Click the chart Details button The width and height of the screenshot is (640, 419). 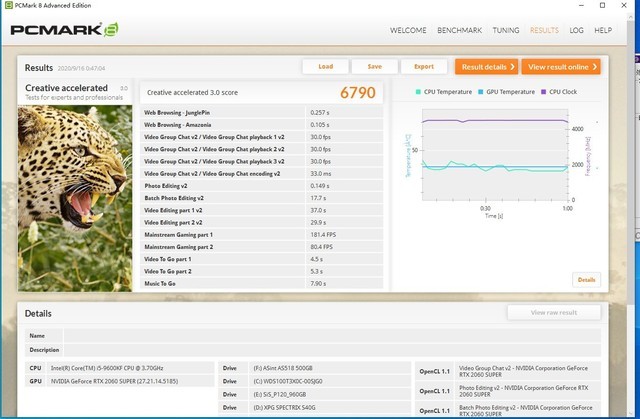[586, 280]
